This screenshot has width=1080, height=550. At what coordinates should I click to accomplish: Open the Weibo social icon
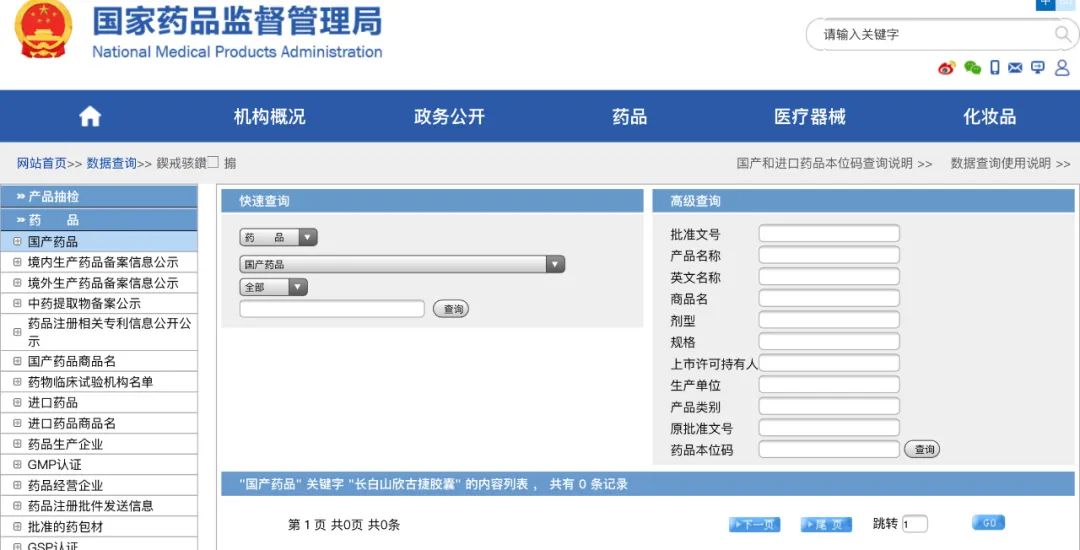click(946, 68)
